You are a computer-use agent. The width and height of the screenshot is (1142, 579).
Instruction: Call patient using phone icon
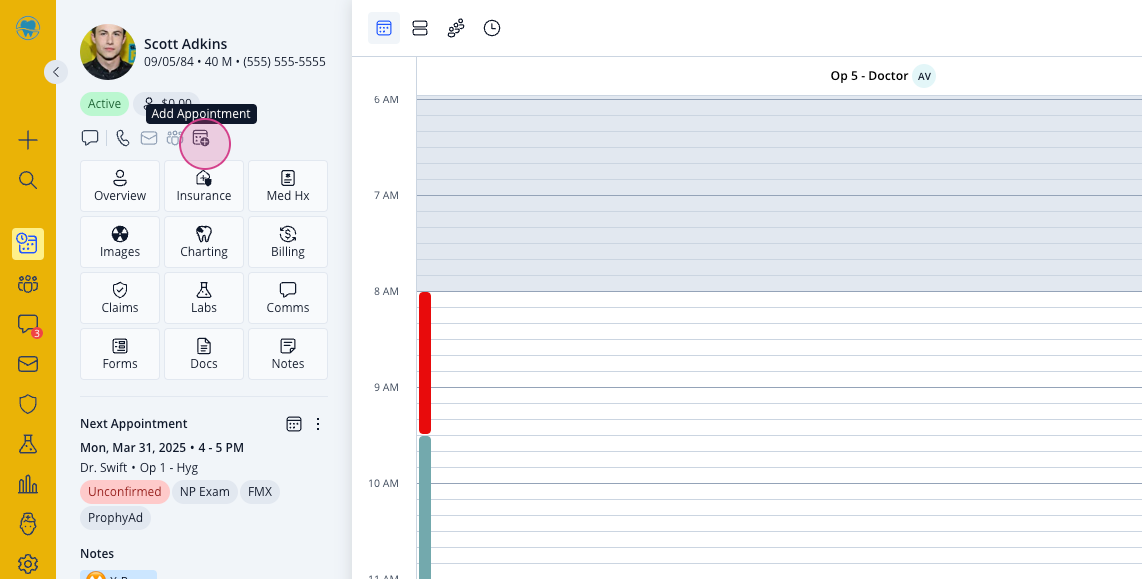tap(122, 138)
